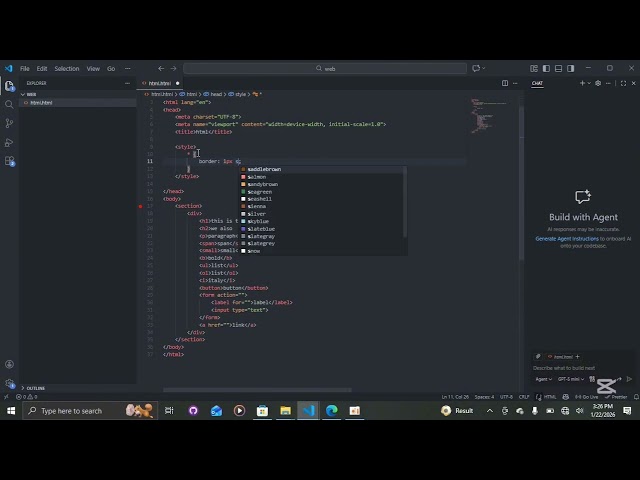Open the View menu
640x480 pixels.
tap(93, 69)
